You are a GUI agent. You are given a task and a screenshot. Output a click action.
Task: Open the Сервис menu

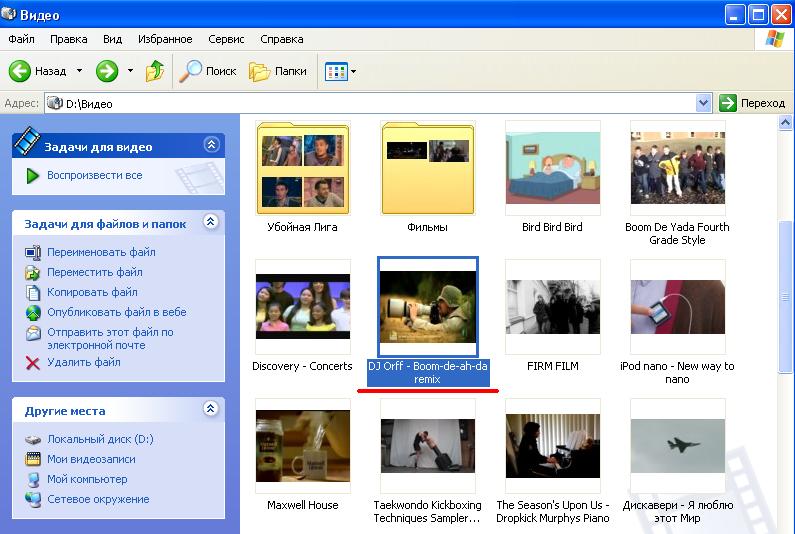pyautogui.click(x=226, y=39)
